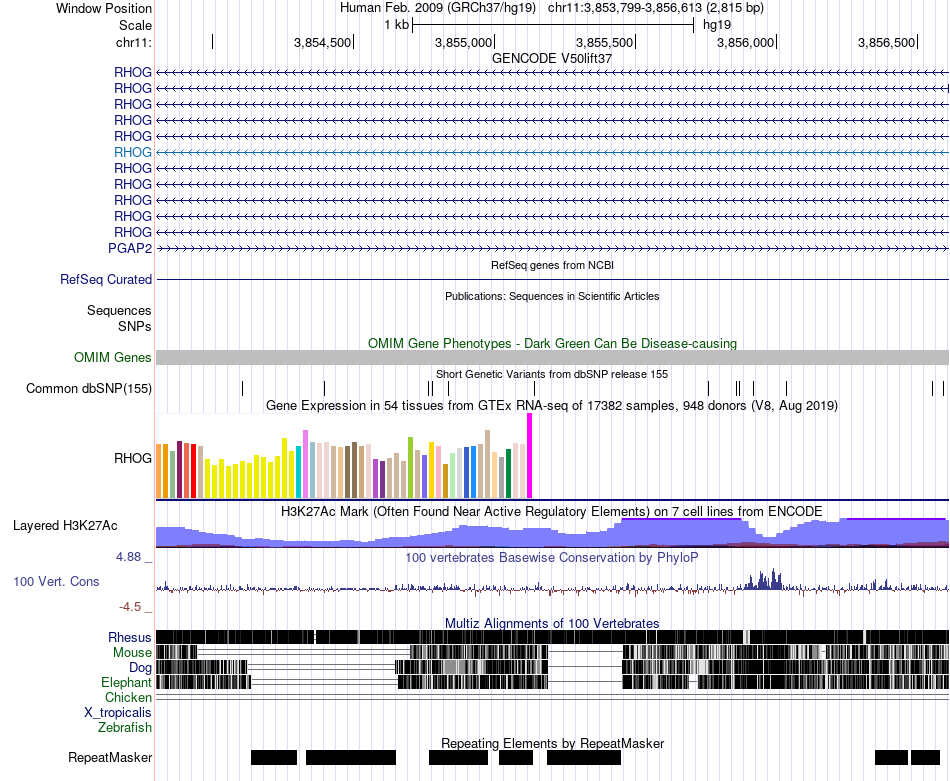Select the Chicken alignment label

(128, 697)
